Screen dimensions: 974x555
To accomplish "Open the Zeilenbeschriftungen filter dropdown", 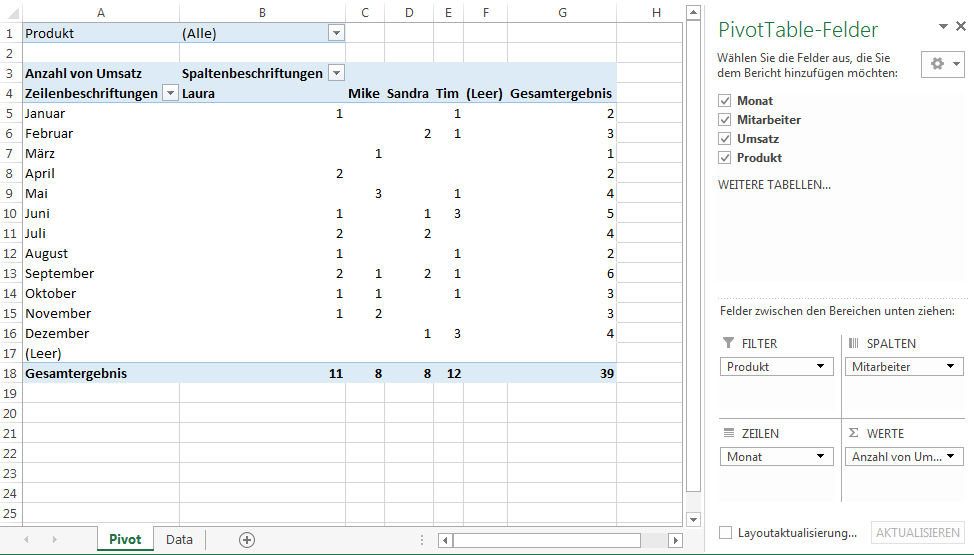I will (x=170, y=93).
